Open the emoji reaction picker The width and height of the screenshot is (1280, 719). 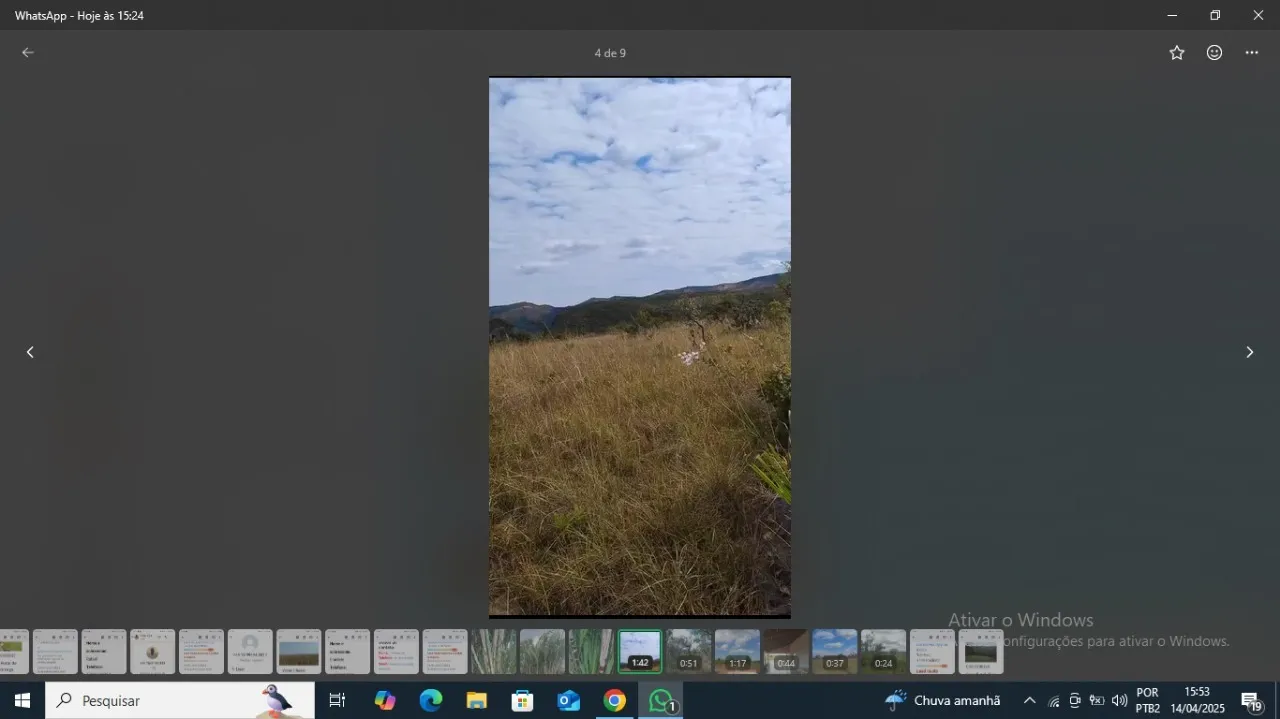click(x=1214, y=53)
